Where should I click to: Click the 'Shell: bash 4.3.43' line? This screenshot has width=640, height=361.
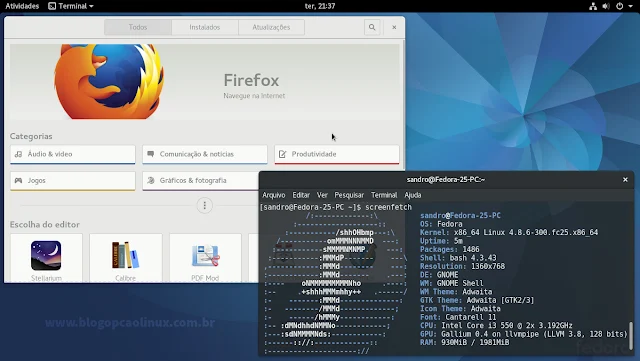(x=458, y=258)
